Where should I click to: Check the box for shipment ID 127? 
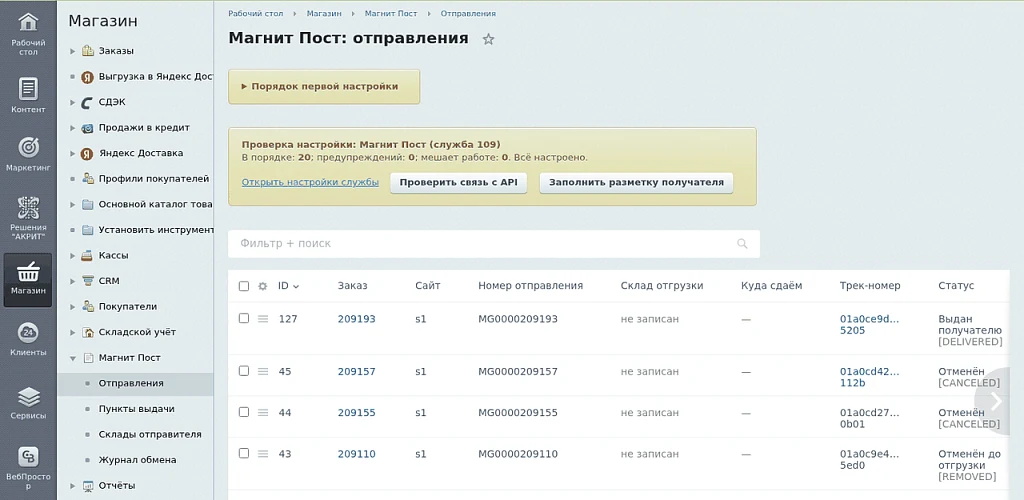click(244, 319)
